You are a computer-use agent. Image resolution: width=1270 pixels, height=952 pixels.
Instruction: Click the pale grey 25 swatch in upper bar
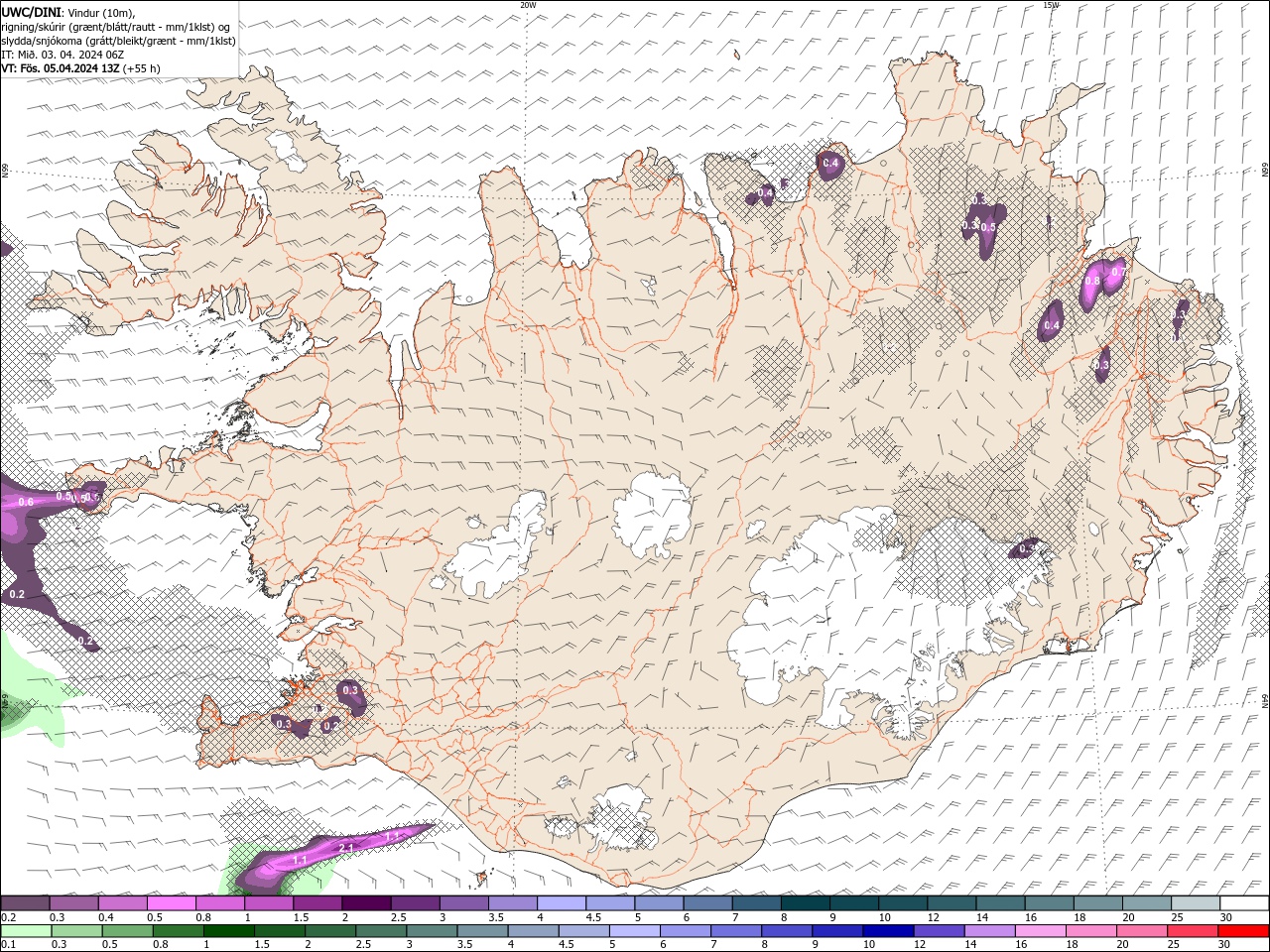[x=1196, y=903]
